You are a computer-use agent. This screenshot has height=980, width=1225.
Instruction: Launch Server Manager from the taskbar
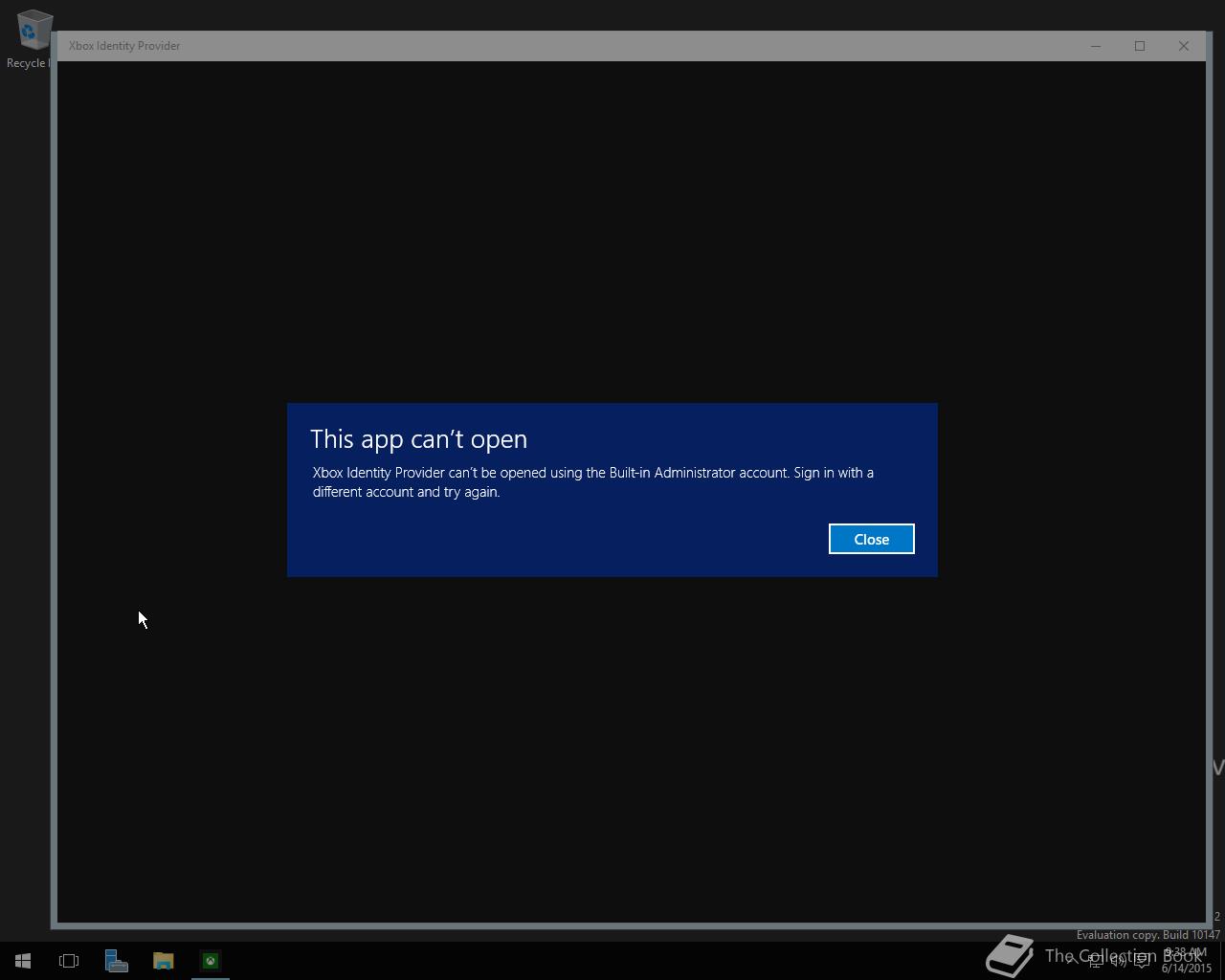(116, 961)
